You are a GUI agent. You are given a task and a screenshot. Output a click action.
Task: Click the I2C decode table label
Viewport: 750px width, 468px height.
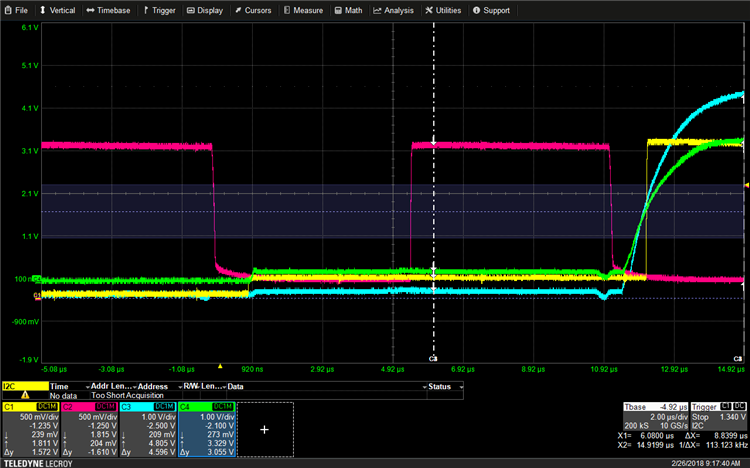pyautogui.click(x=24, y=385)
